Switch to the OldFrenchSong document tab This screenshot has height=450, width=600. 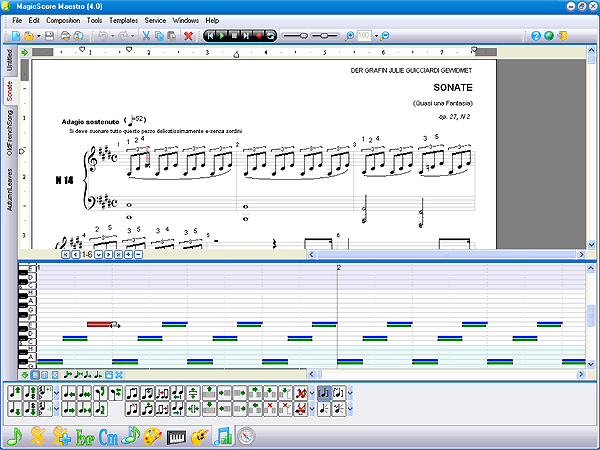point(10,132)
